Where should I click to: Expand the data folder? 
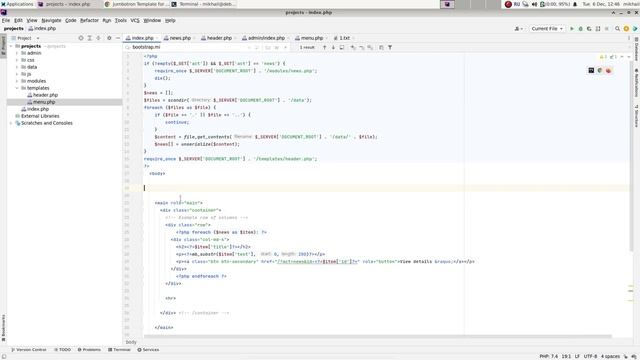point(17,67)
